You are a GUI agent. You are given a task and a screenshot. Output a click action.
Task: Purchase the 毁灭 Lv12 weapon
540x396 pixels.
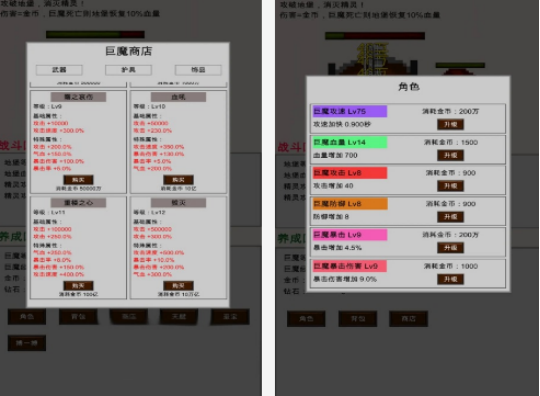[x=178, y=285]
